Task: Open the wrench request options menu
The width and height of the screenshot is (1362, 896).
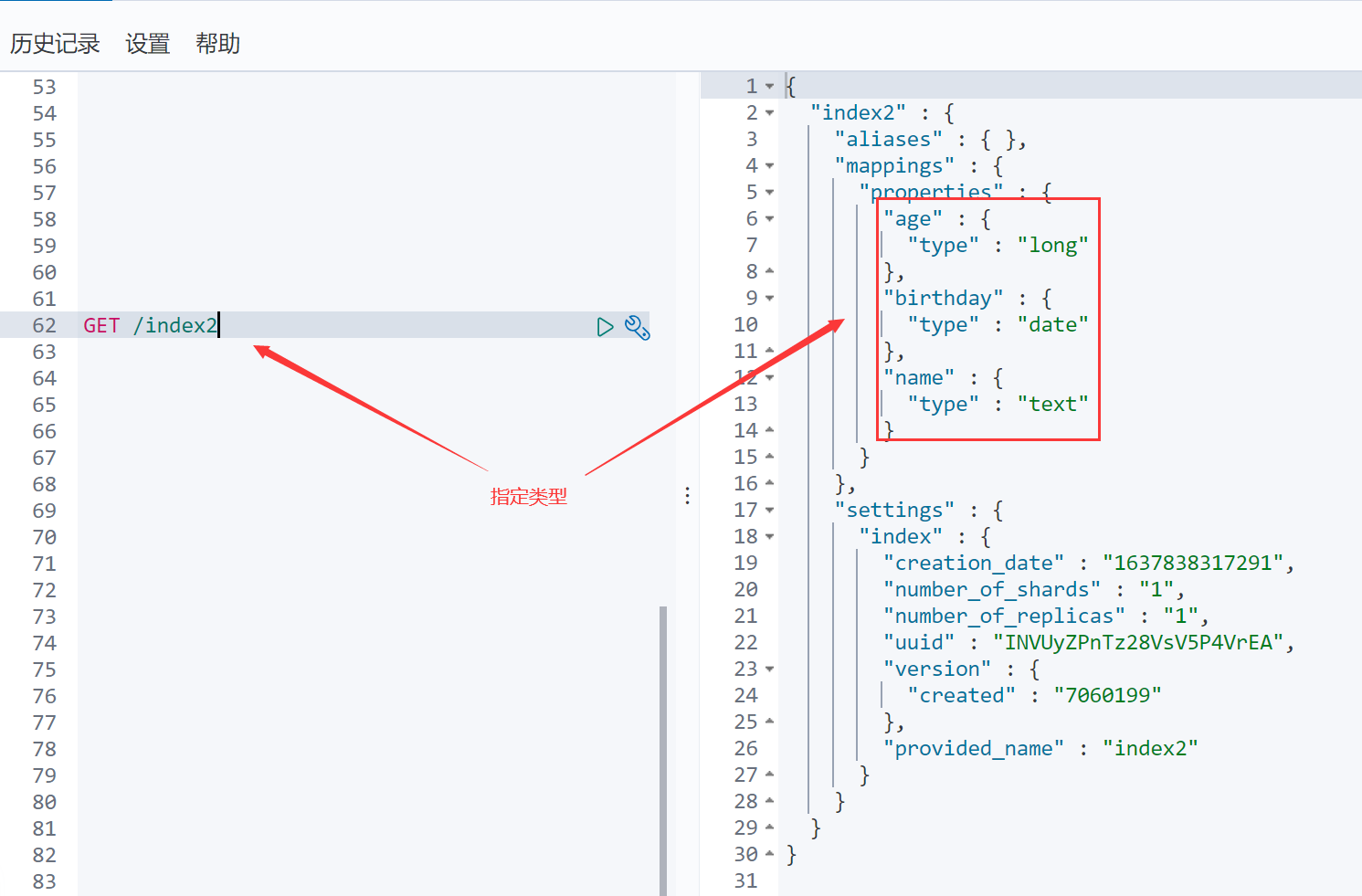Action: coord(638,327)
